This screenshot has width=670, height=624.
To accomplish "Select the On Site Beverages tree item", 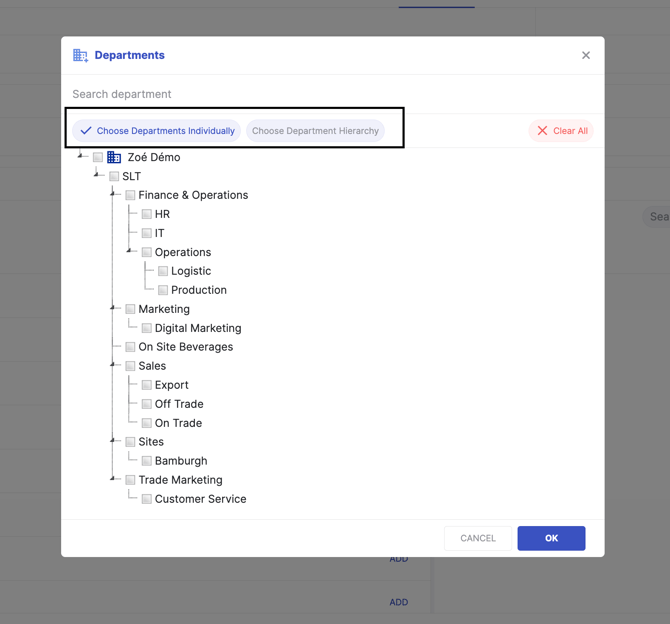I will (185, 347).
